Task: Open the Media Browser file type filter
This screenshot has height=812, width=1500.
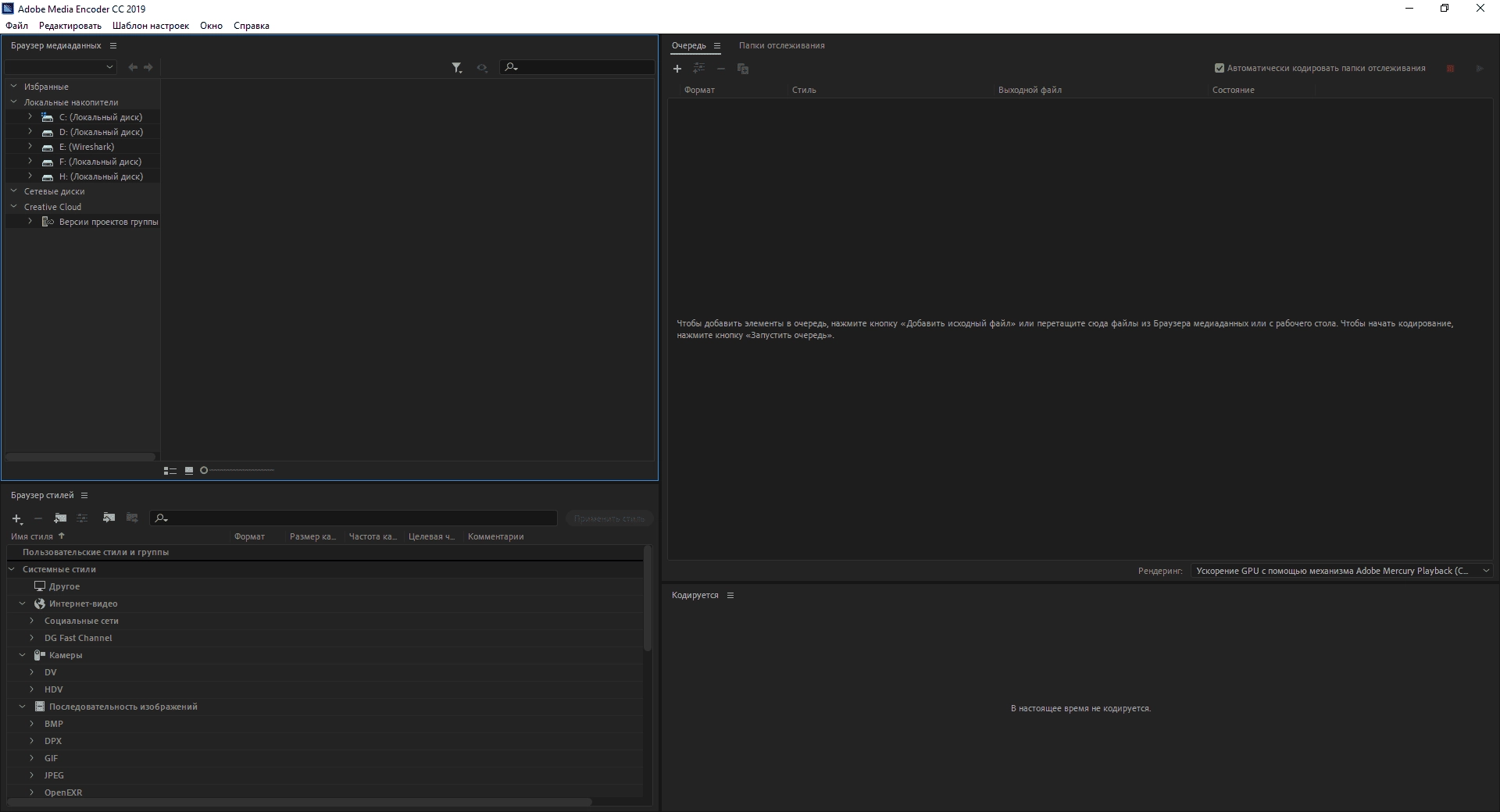Action: point(457,68)
